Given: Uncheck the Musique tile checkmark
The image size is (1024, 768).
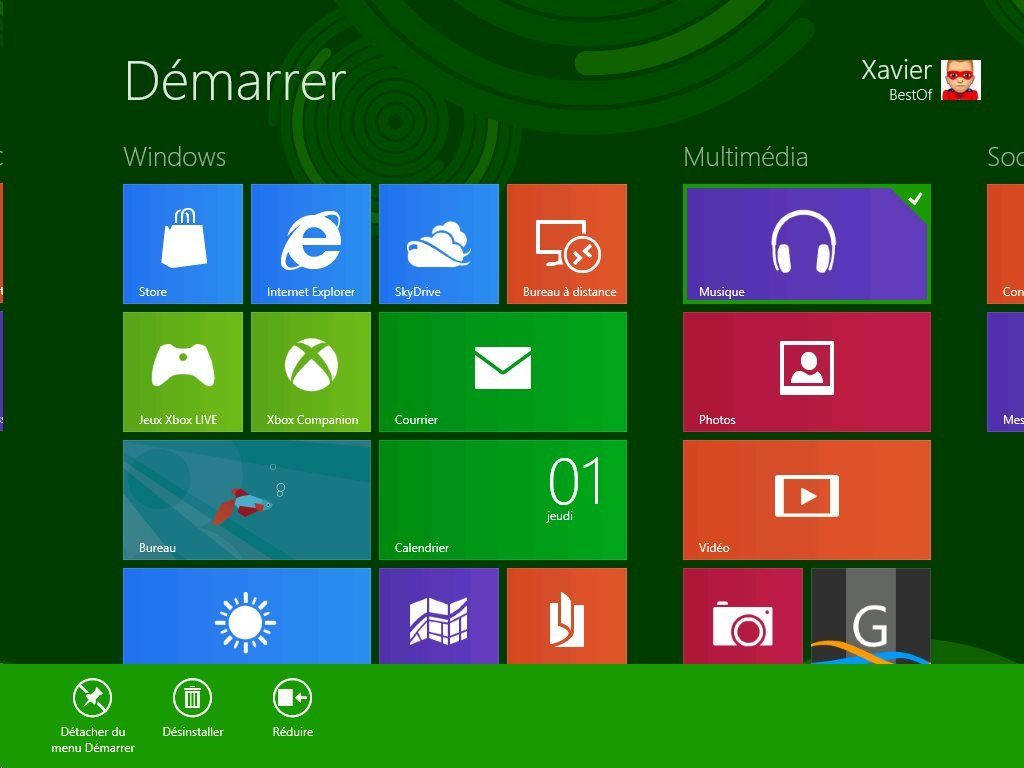Looking at the screenshot, I should click(x=916, y=199).
